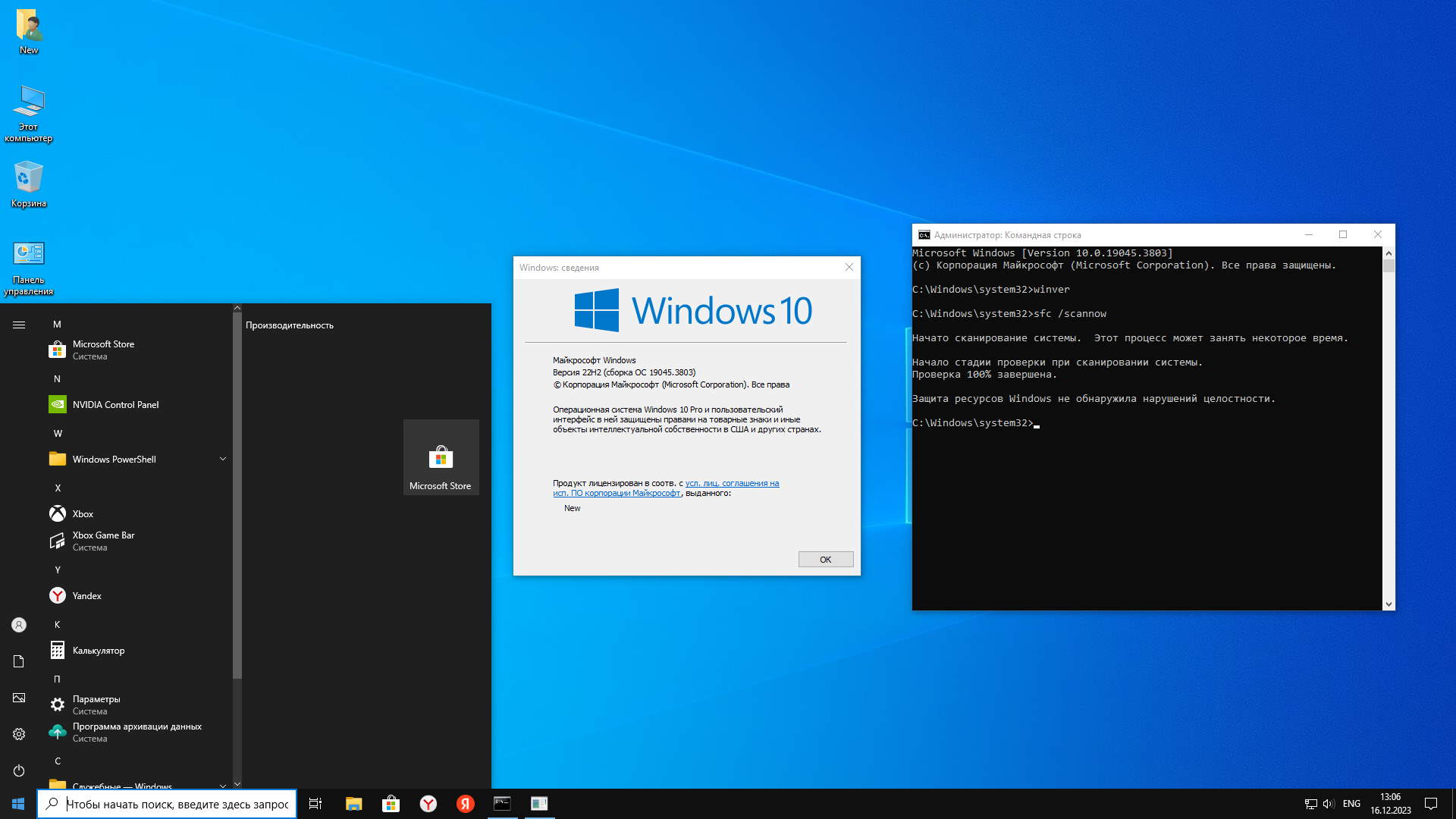
Task: Click the Task View taskbar icon
Action: (x=315, y=804)
